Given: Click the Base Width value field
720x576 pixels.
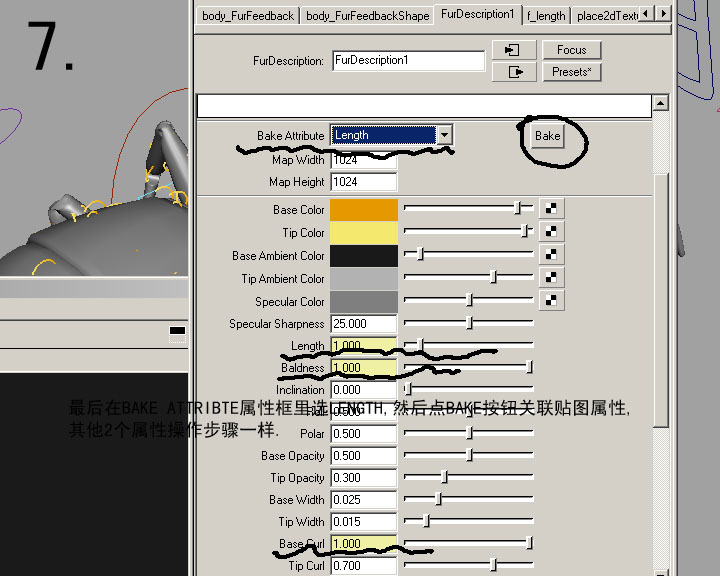Looking at the screenshot, I should coord(364,500).
